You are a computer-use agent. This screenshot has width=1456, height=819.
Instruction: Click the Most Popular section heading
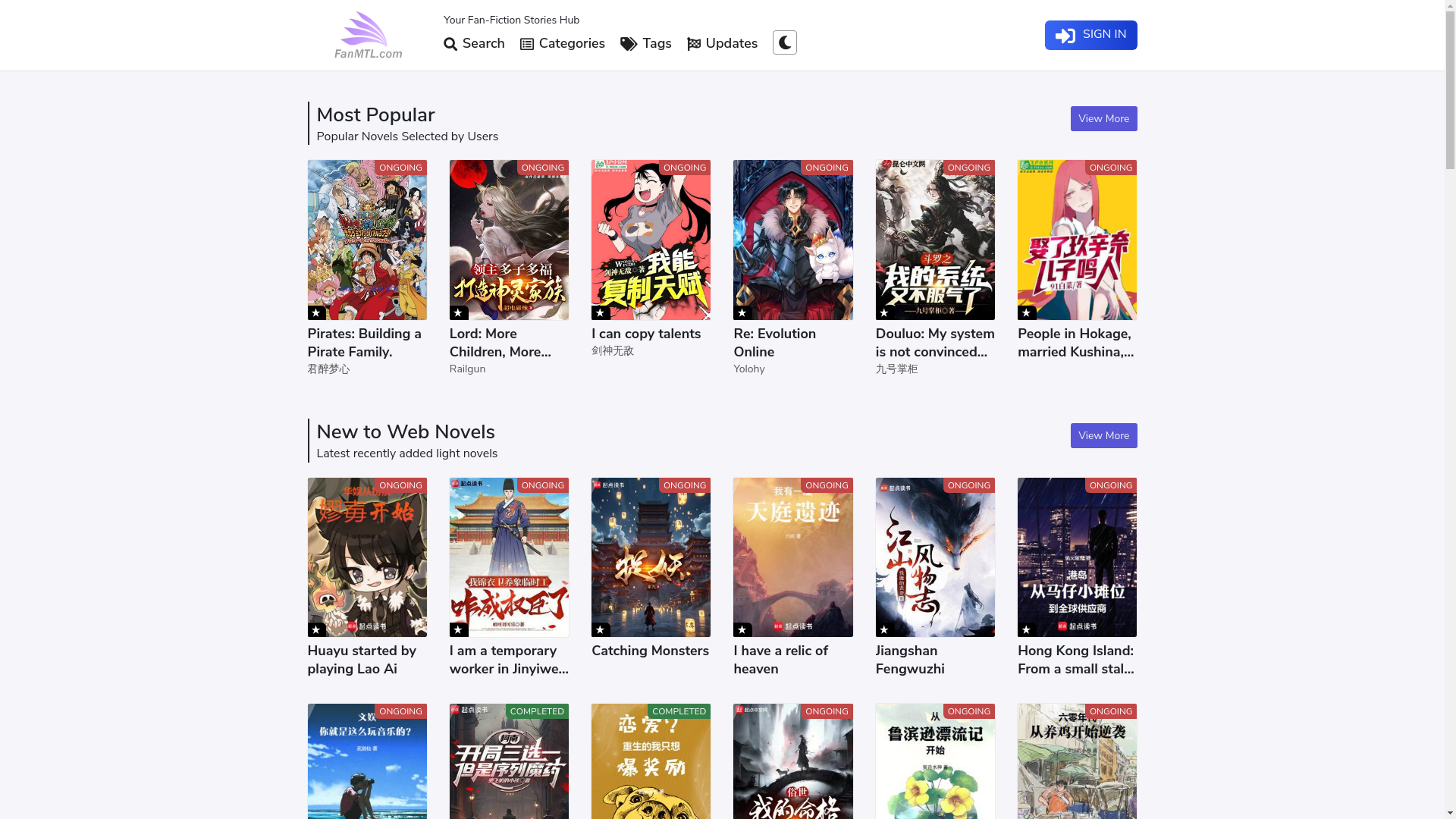(x=375, y=115)
